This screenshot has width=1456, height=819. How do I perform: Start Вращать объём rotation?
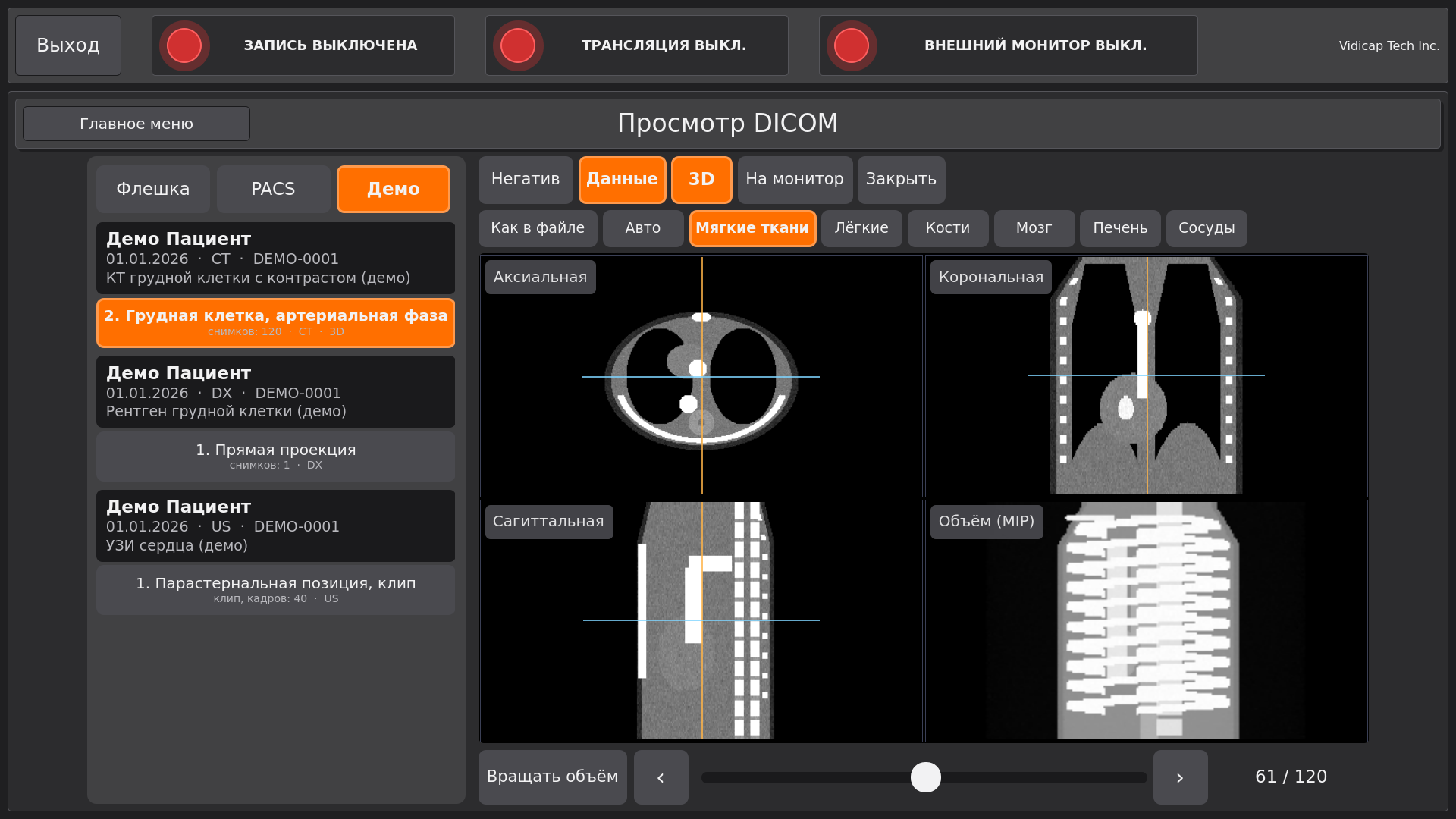[x=553, y=777]
